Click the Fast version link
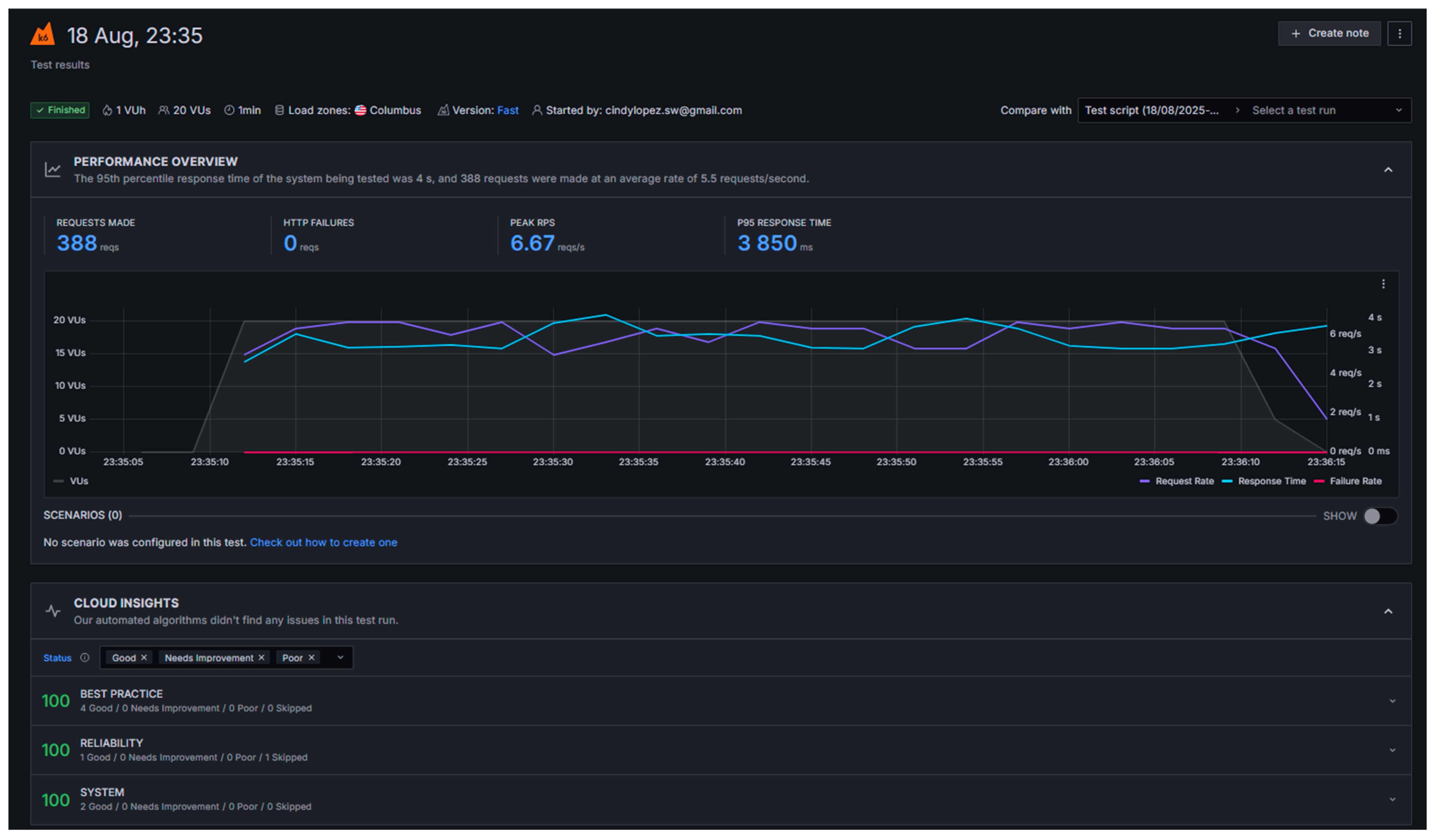The height and width of the screenshot is (840, 1435). 507,110
